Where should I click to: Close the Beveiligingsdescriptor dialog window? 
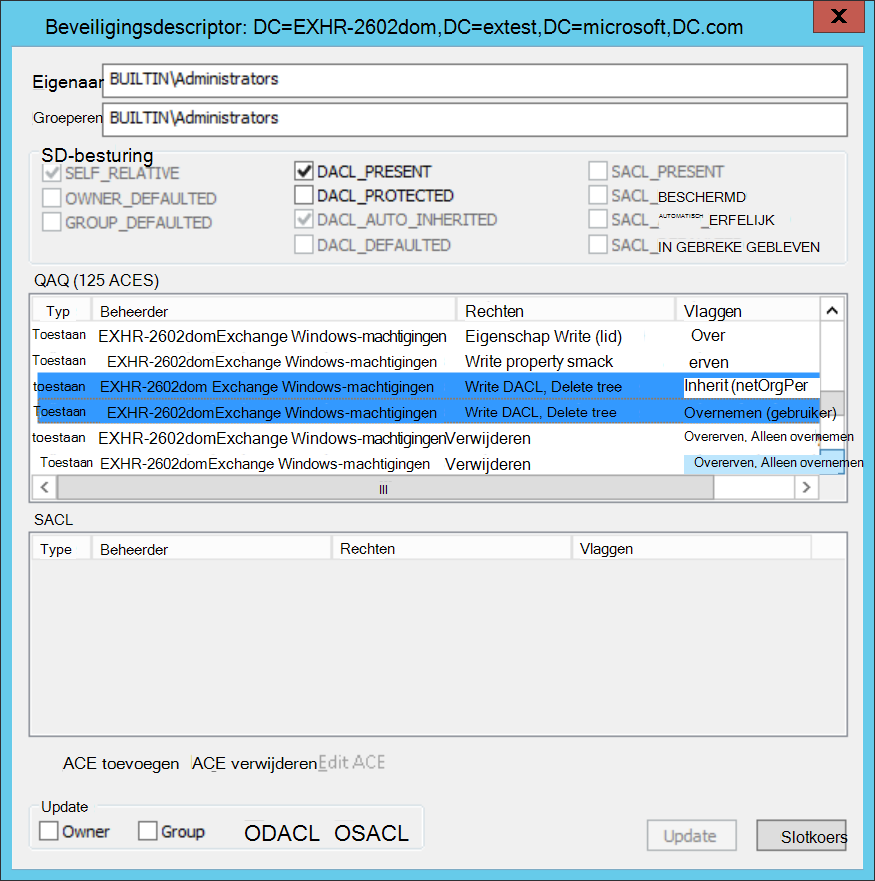pyautogui.click(x=838, y=16)
